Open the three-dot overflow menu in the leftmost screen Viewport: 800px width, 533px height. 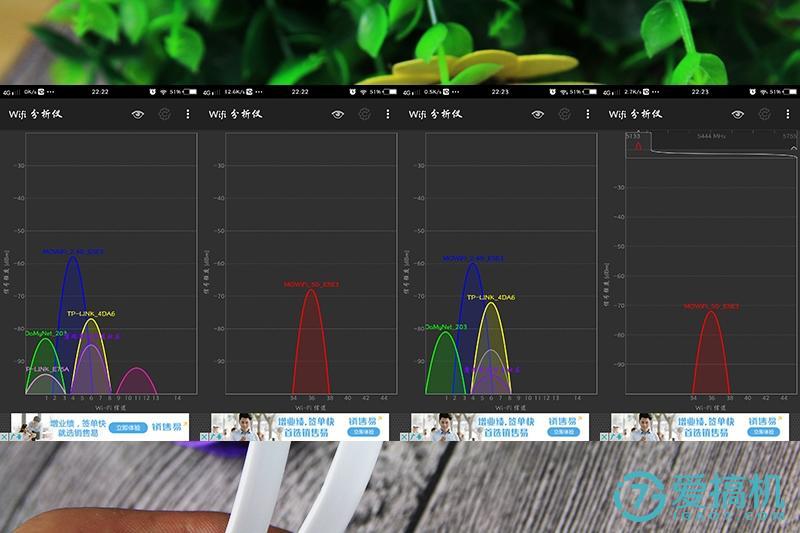tap(188, 114)
